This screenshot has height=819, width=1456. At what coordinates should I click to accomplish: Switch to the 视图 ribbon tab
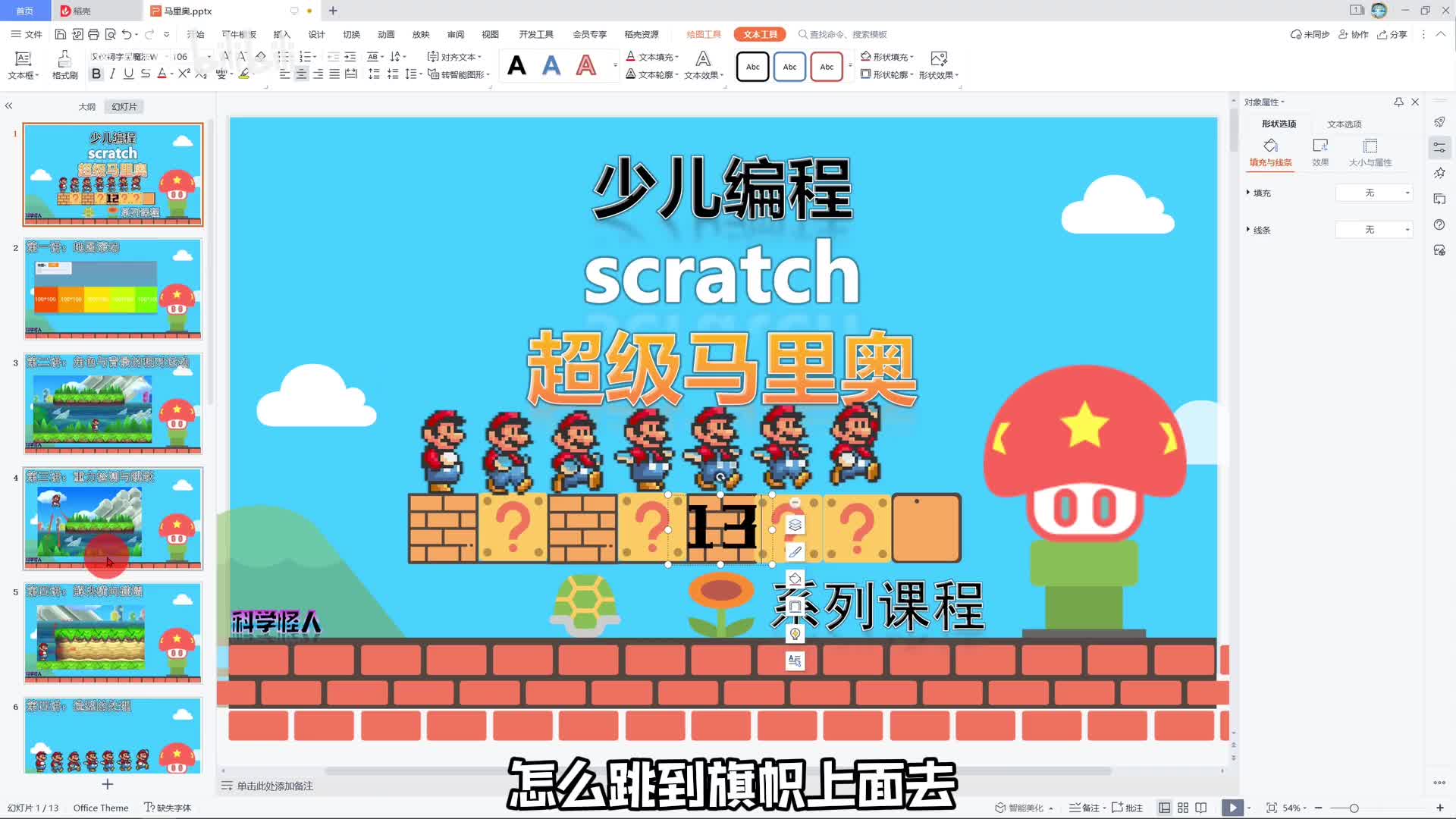[x=490, y=34]
